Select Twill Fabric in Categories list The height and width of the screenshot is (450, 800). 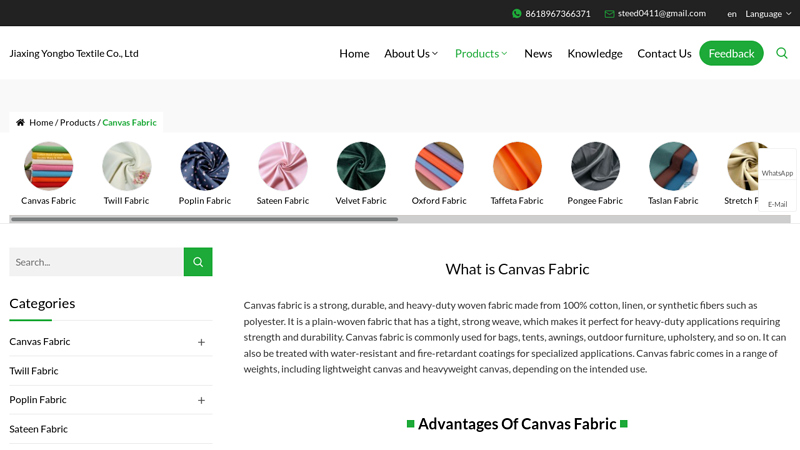pos(34,371)
